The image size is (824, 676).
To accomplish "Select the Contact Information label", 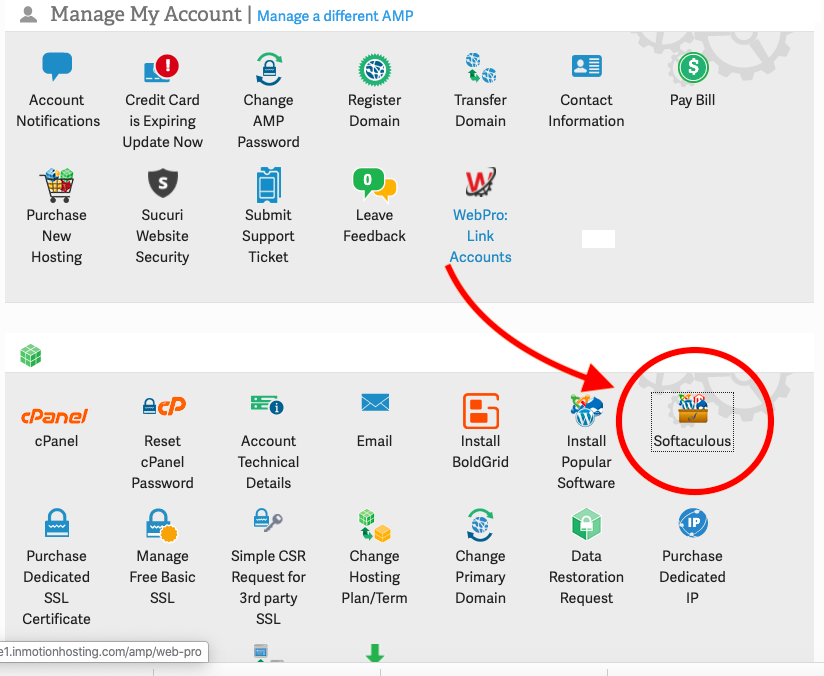I will (586, 110).
